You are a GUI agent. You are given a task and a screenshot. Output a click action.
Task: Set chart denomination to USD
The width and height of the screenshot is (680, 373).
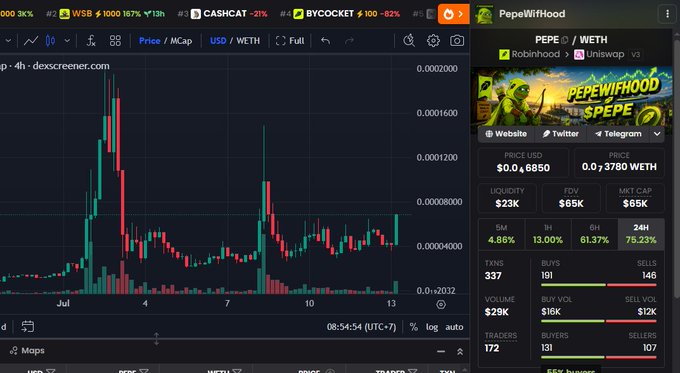218,41
